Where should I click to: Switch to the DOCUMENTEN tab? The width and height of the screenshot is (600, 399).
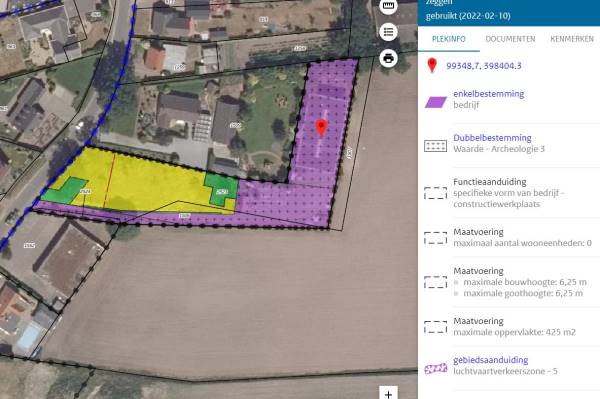[510, 39]
